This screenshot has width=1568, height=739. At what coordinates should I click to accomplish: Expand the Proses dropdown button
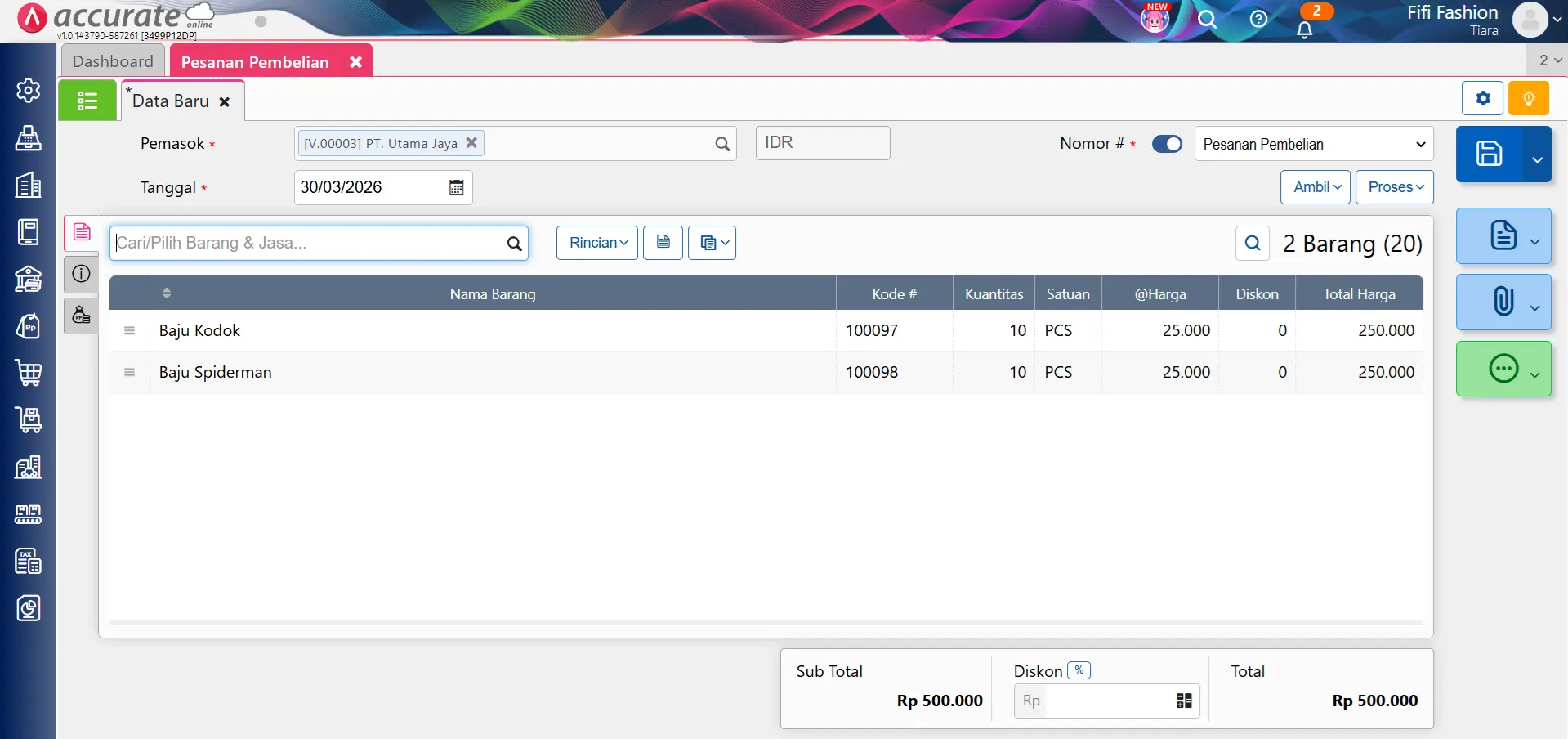click(x=1394, y=187)
